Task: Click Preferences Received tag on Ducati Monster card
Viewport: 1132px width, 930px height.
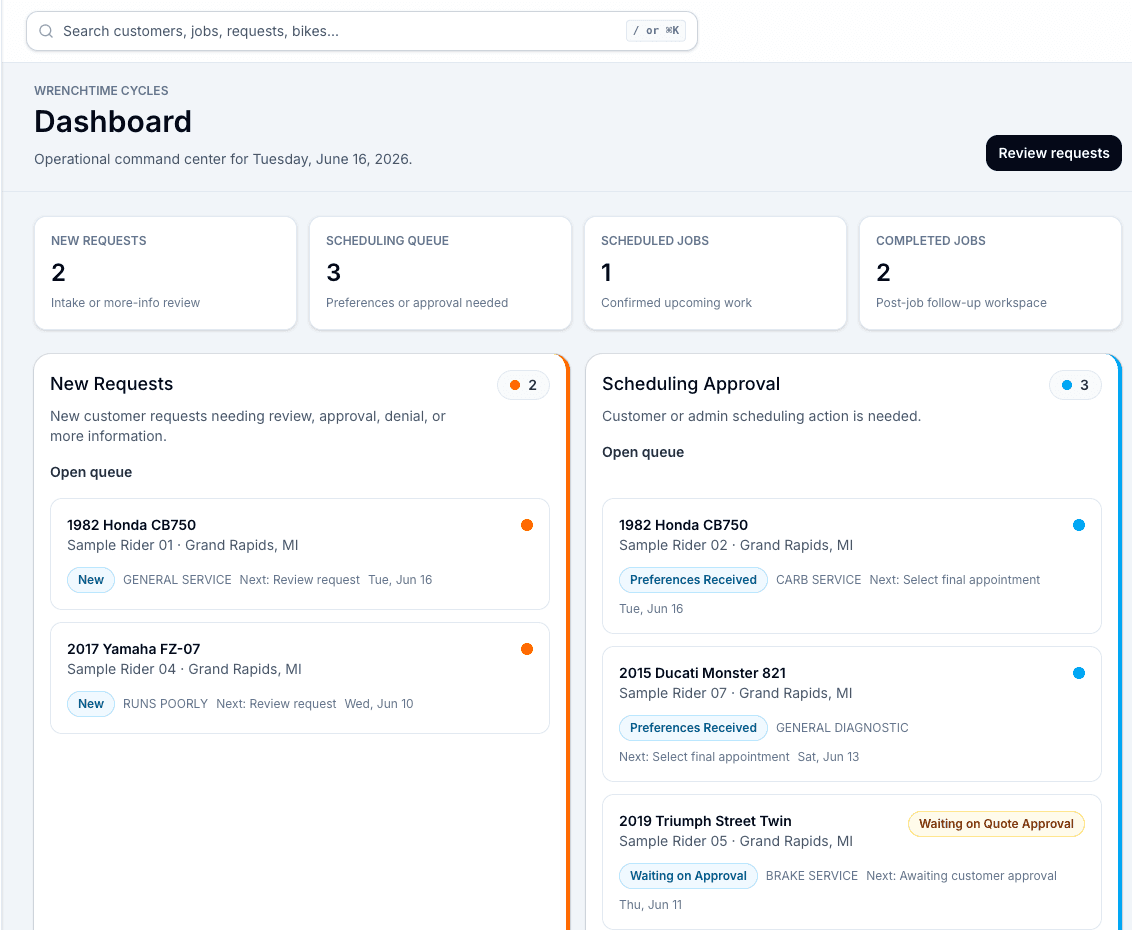Action: point(693,728)
